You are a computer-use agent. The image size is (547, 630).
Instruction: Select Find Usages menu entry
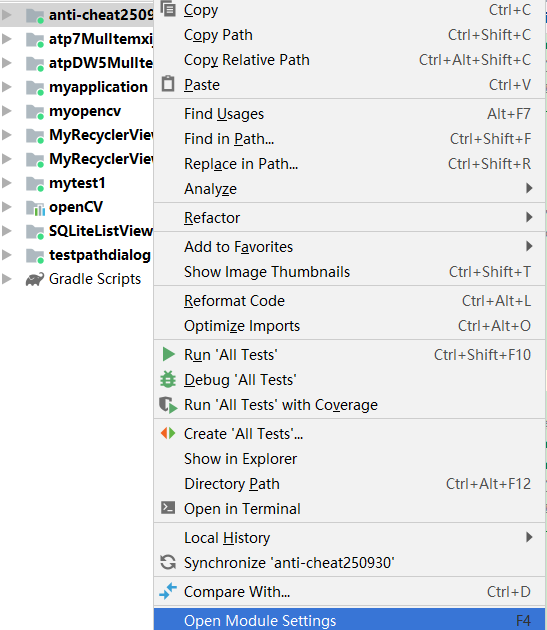point(349,113)
